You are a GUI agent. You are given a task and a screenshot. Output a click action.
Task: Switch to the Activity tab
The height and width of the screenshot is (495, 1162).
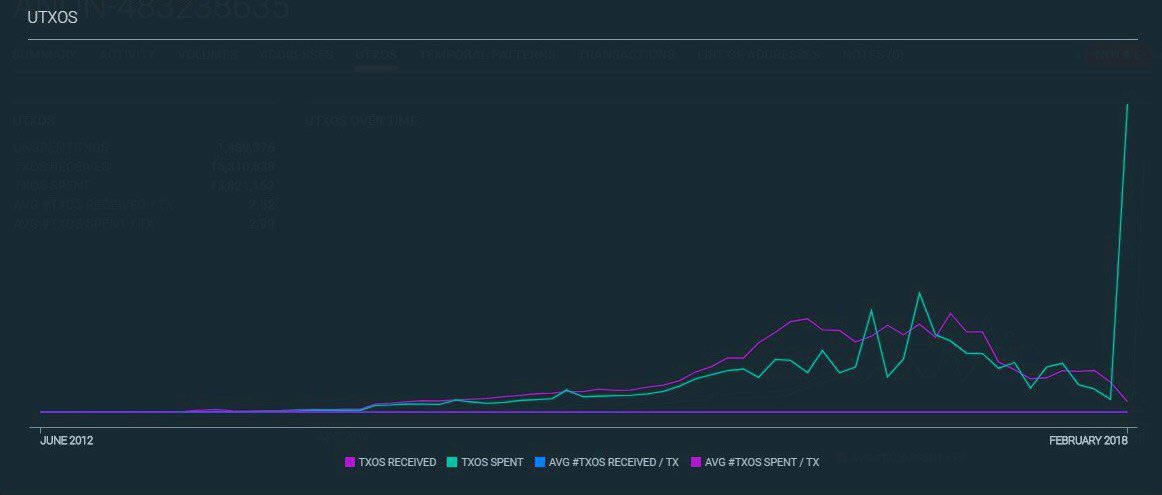click(x=127, y=54)
